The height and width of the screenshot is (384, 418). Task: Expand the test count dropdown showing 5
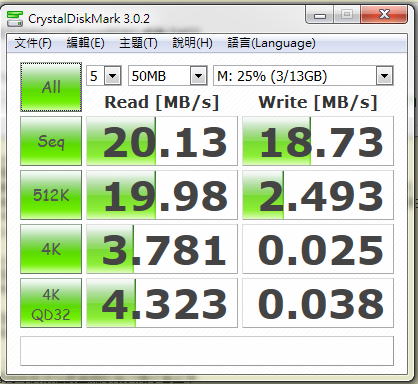pyautogui.click(x=112, y=76)
